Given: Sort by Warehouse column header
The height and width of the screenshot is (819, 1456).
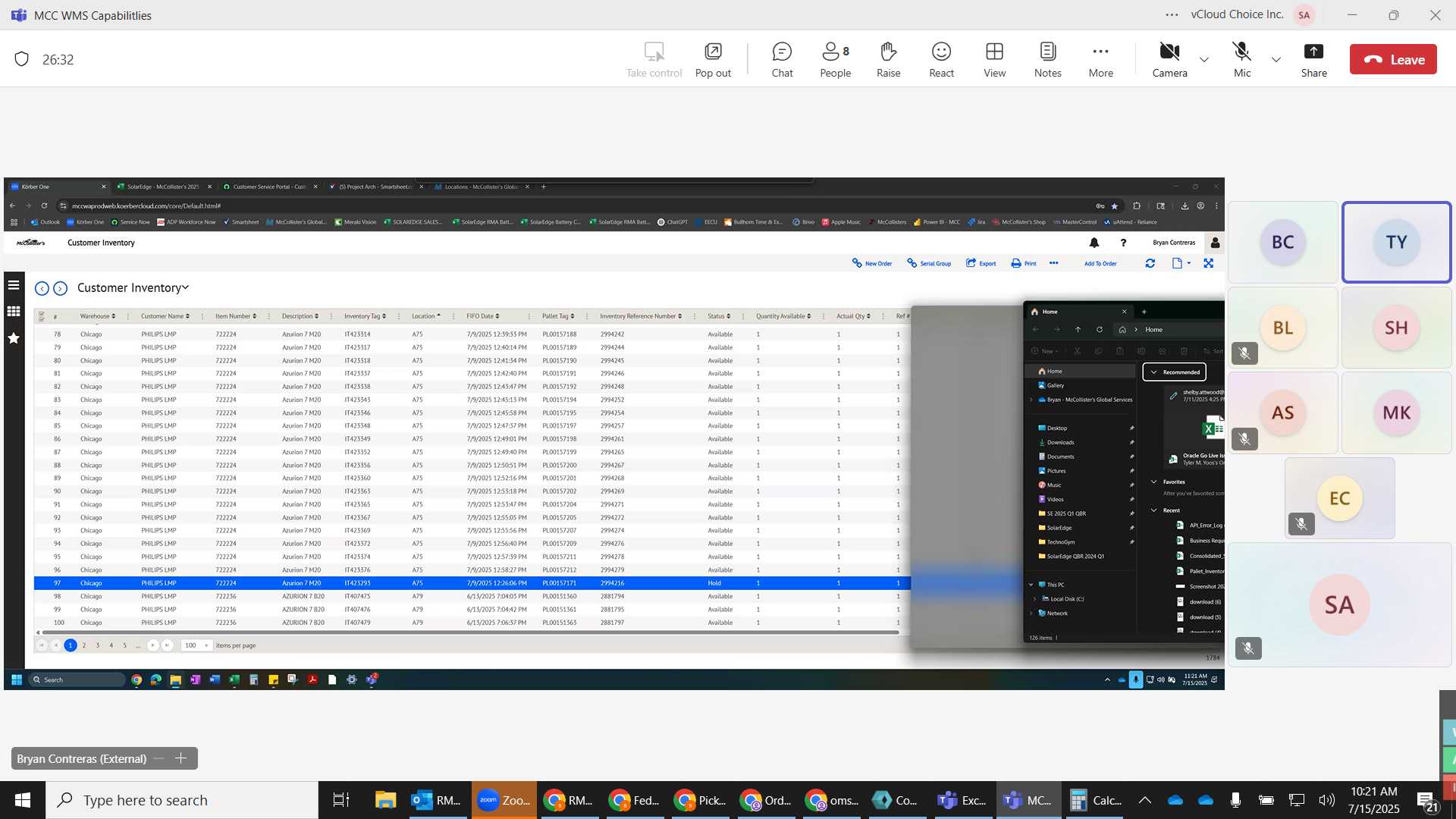Looking at the screenshot, I should coord(97,316).
